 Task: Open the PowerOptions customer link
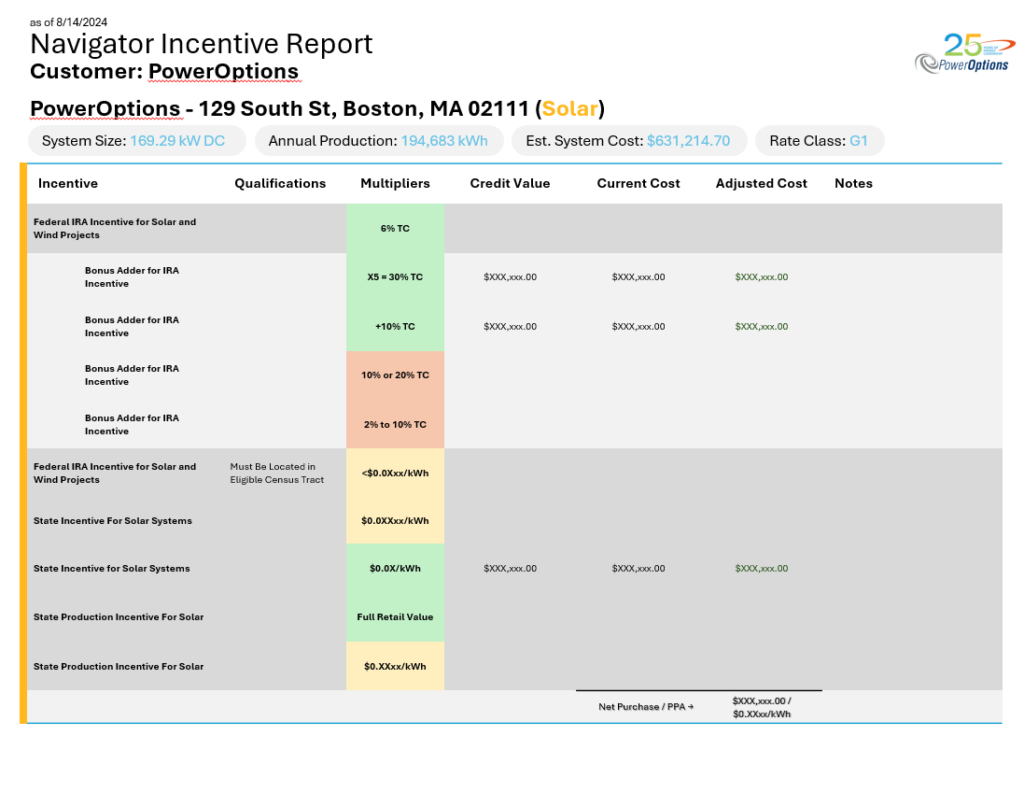point(224,71)
